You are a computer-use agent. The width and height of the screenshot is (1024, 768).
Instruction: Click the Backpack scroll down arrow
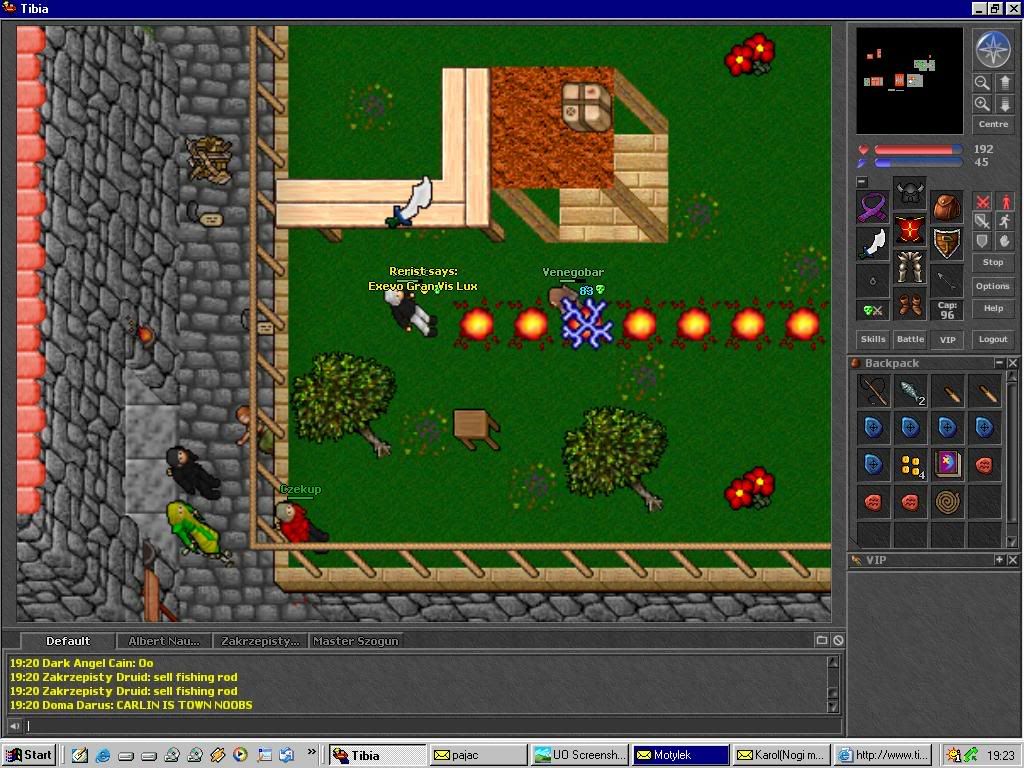tap(1012, 541)
